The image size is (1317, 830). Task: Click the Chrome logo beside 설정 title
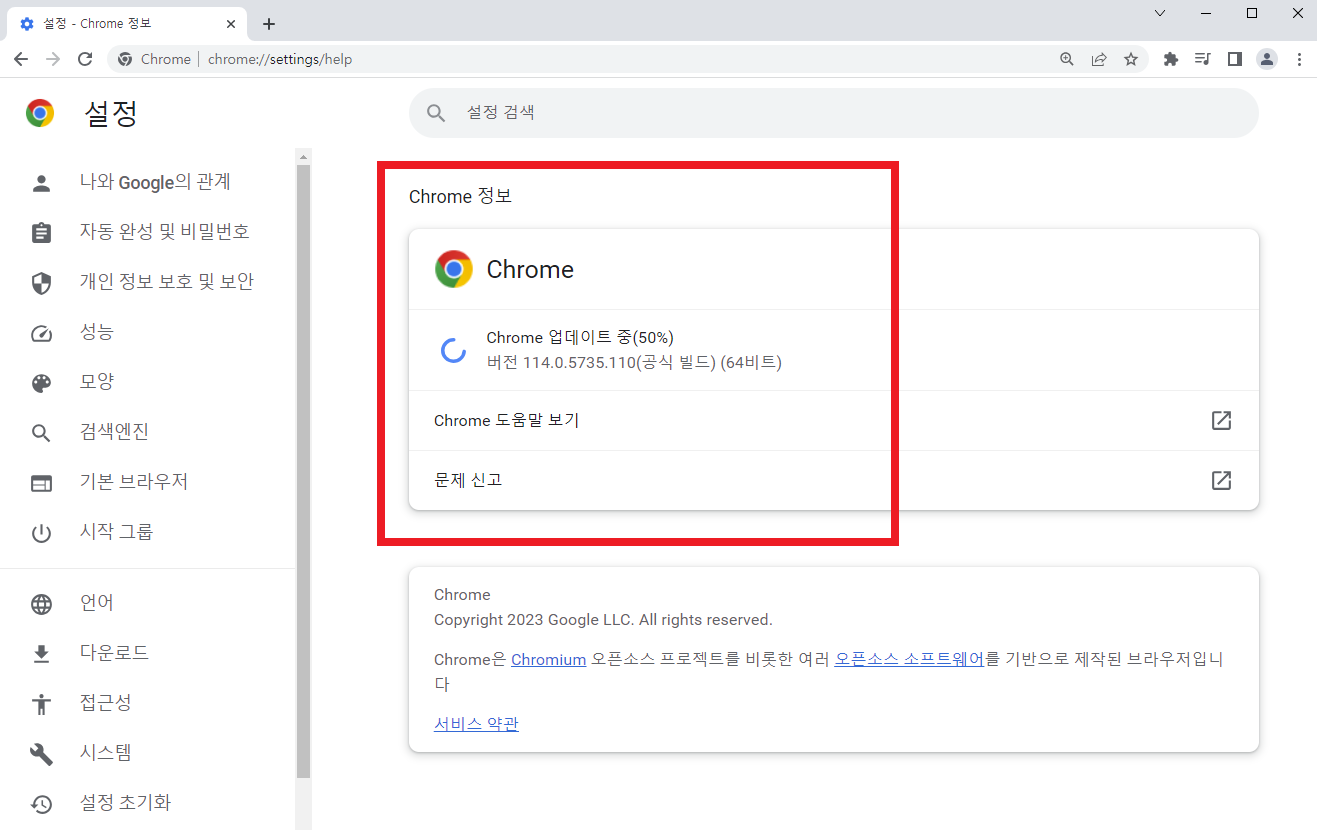point(40,113)
